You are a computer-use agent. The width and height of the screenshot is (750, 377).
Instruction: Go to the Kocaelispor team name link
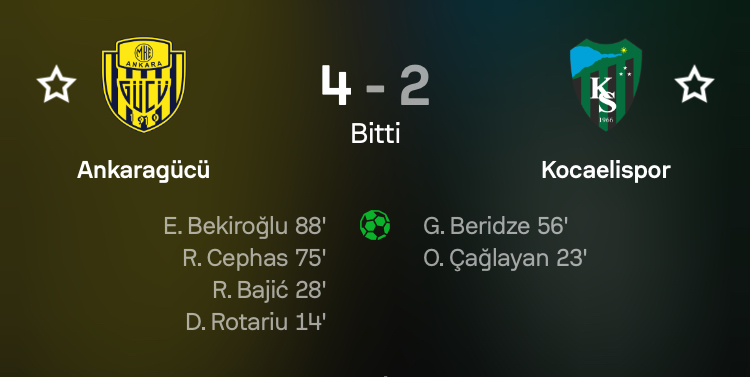tap(606, 170)
